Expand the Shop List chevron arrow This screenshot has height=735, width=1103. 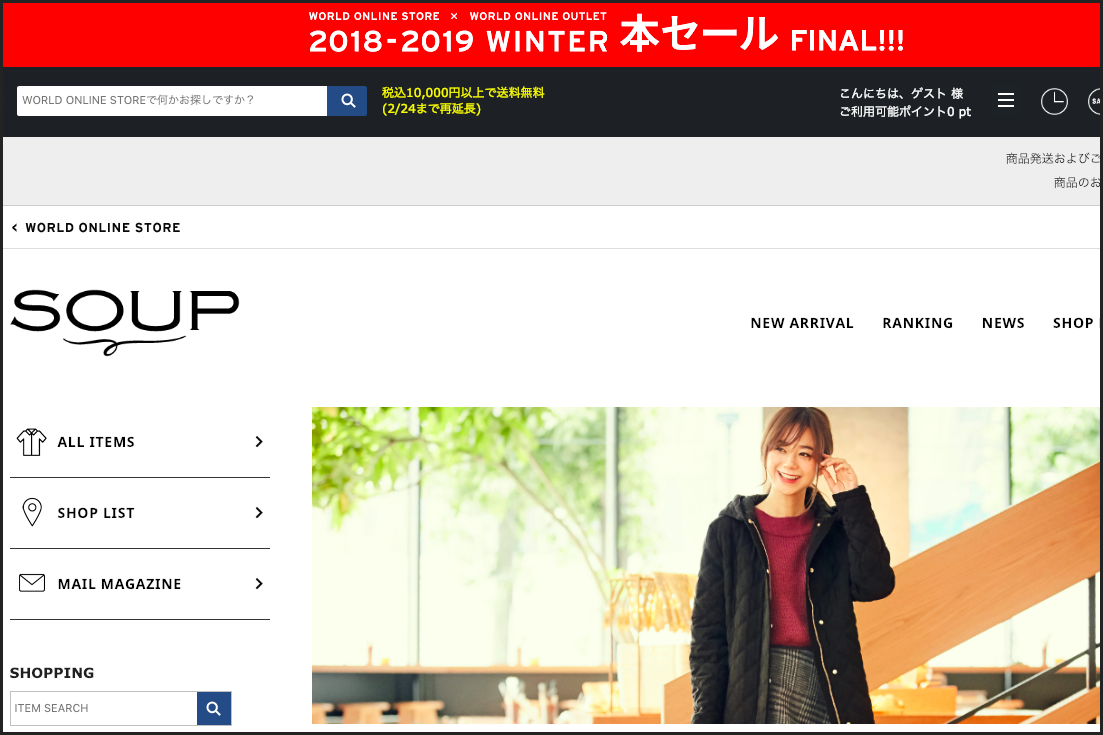(259, 513)
